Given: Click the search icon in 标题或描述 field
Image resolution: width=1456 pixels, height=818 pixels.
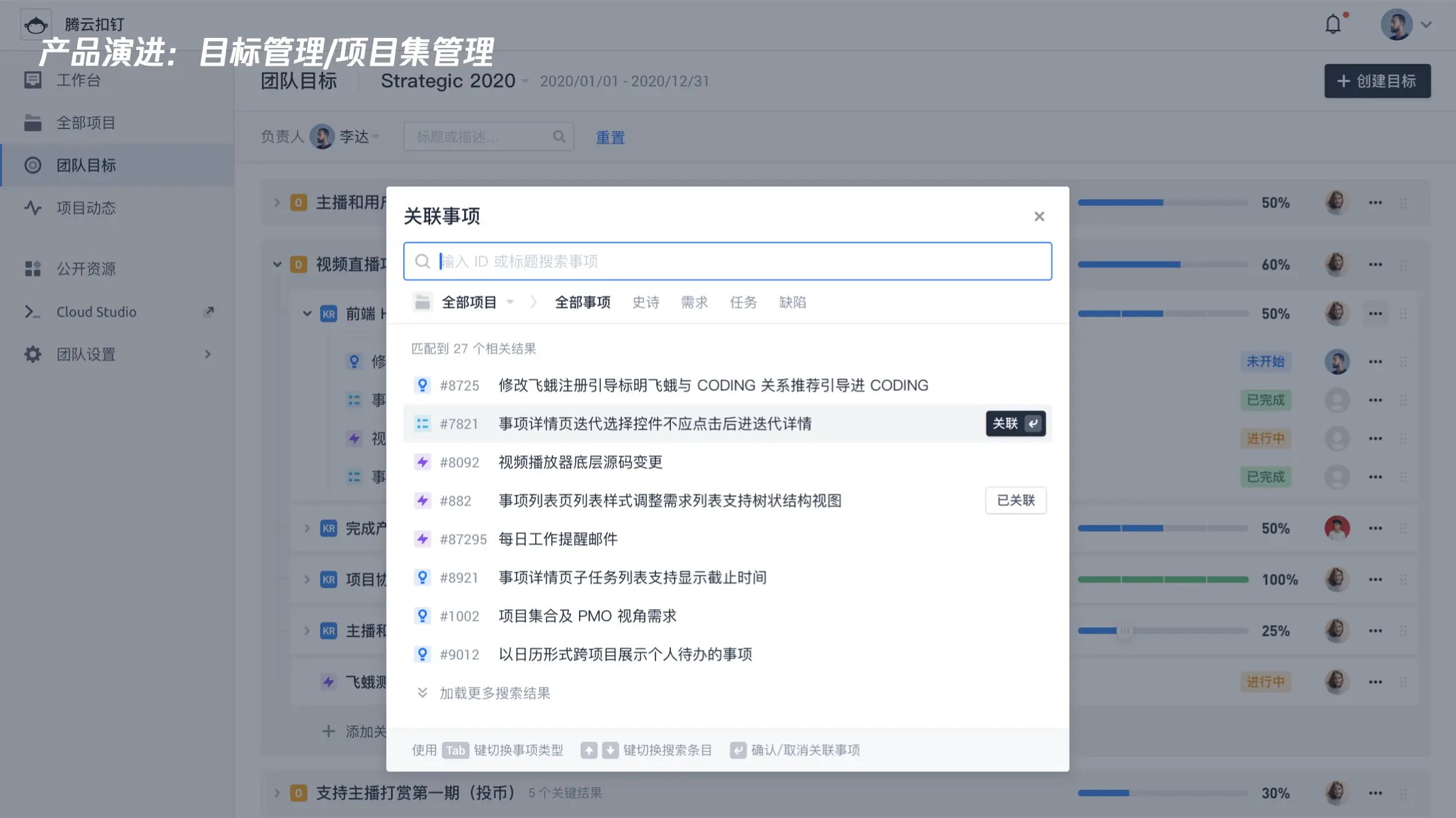Looking at the screenshot, I should pos(559,137).
